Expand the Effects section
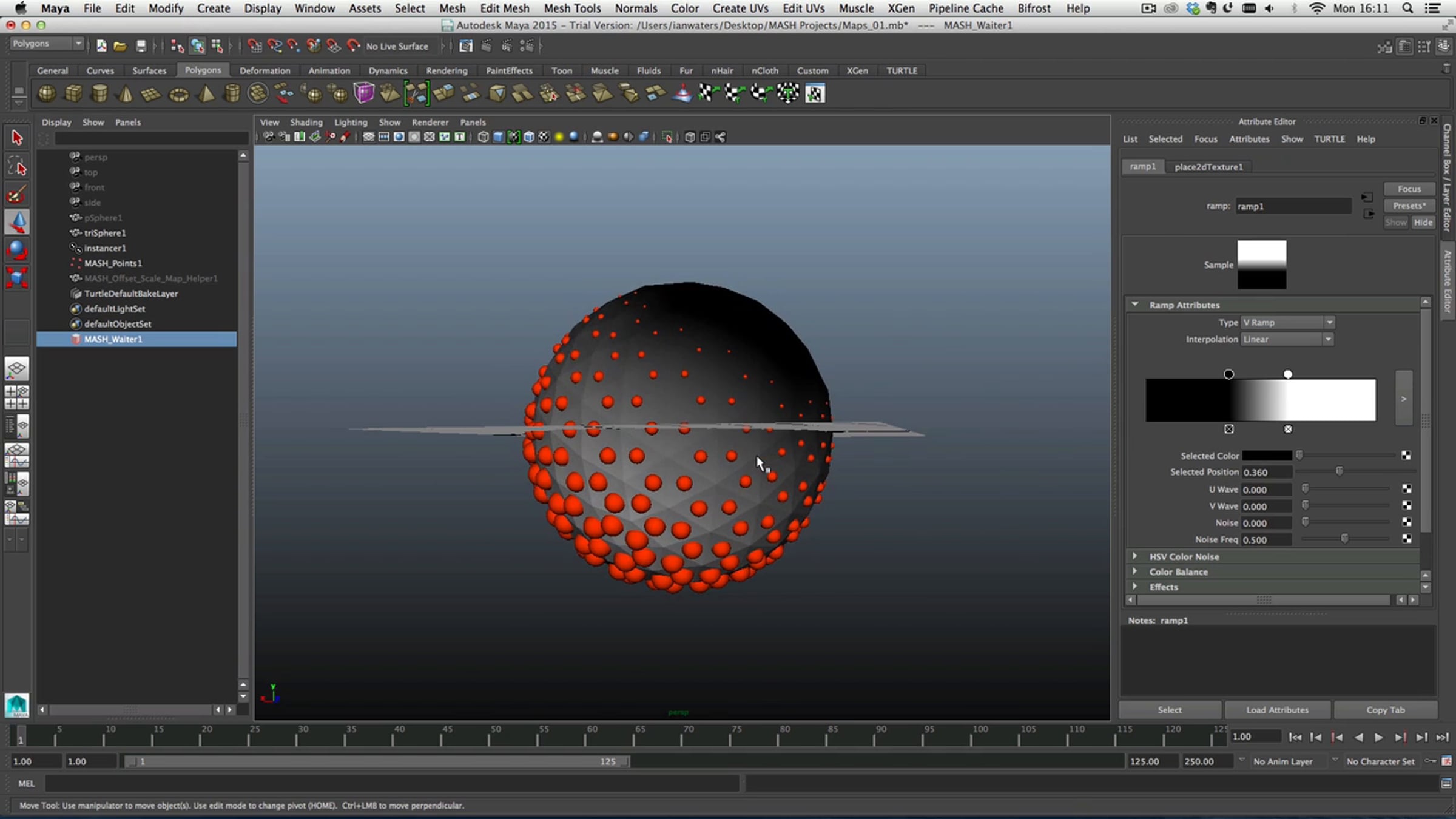The height and width of the screenshot is (819, 1456). [1134, 586]
